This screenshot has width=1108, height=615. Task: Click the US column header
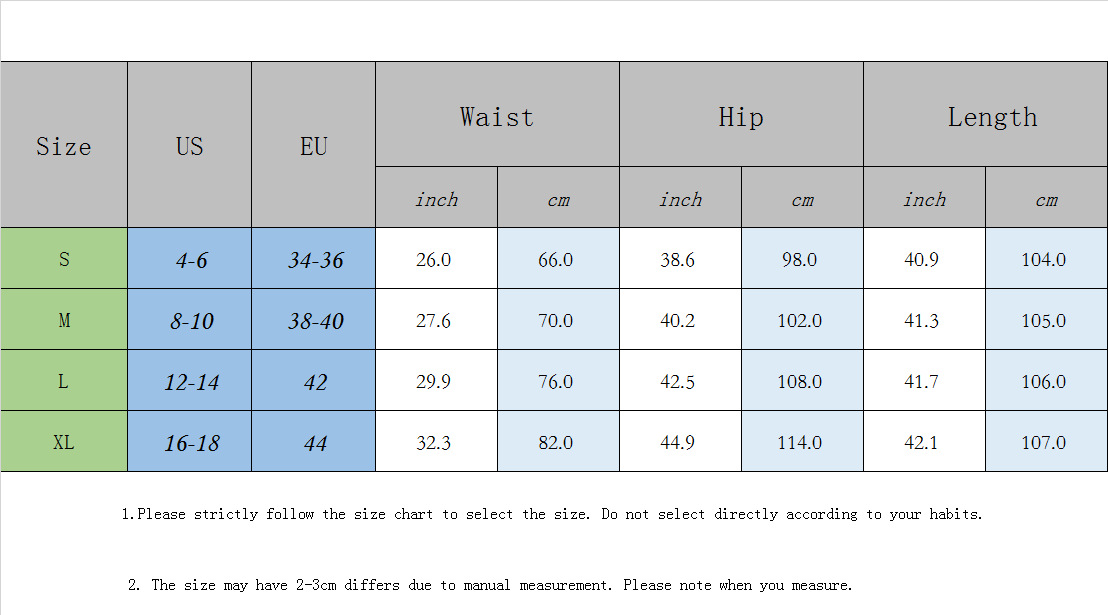click(189, 146)
